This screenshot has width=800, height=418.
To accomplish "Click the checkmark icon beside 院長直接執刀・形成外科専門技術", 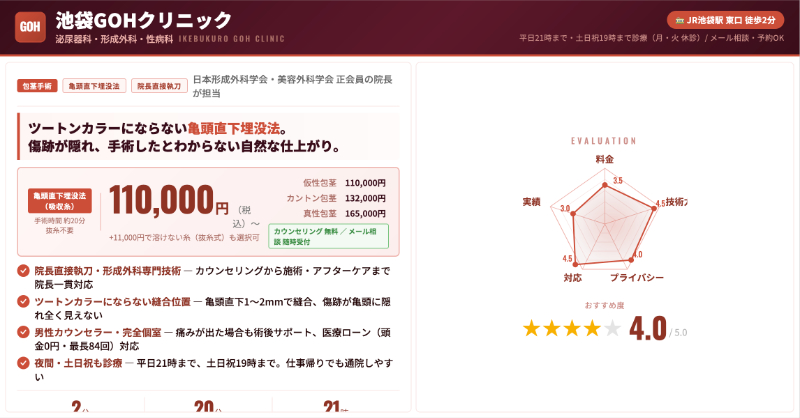I will [24, 271].
